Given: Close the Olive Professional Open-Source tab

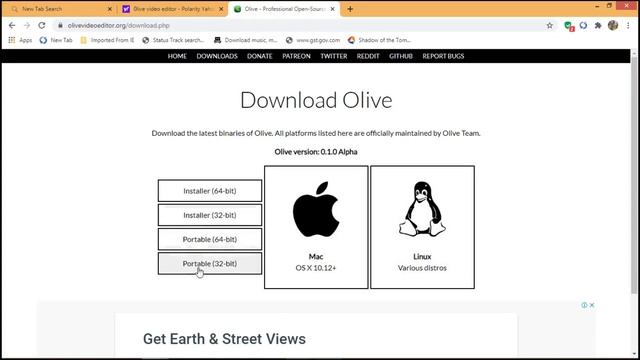Looking at the screenshot, I should (x=333, y=9).
